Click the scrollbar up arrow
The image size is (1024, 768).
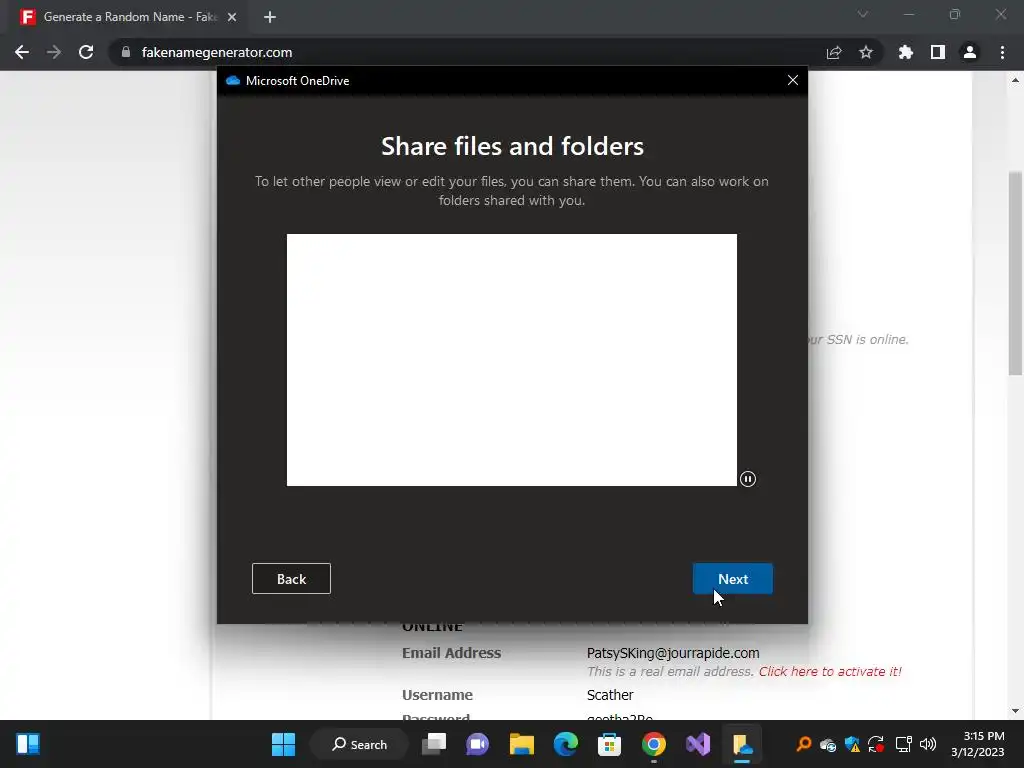pyautogui.click(x=1014, y=80)
